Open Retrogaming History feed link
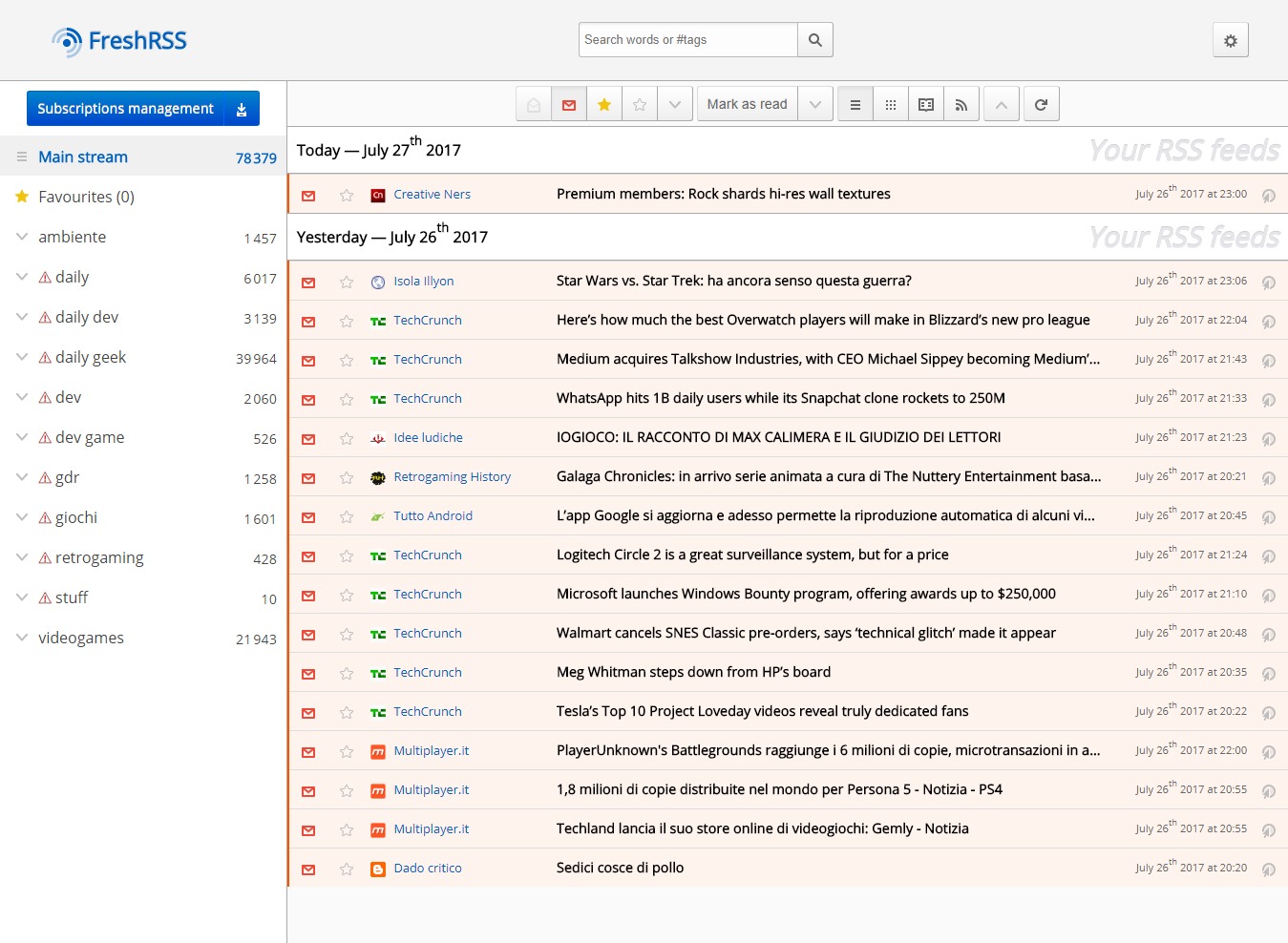Screen dimensions: 1288x943 pos(452,477)
